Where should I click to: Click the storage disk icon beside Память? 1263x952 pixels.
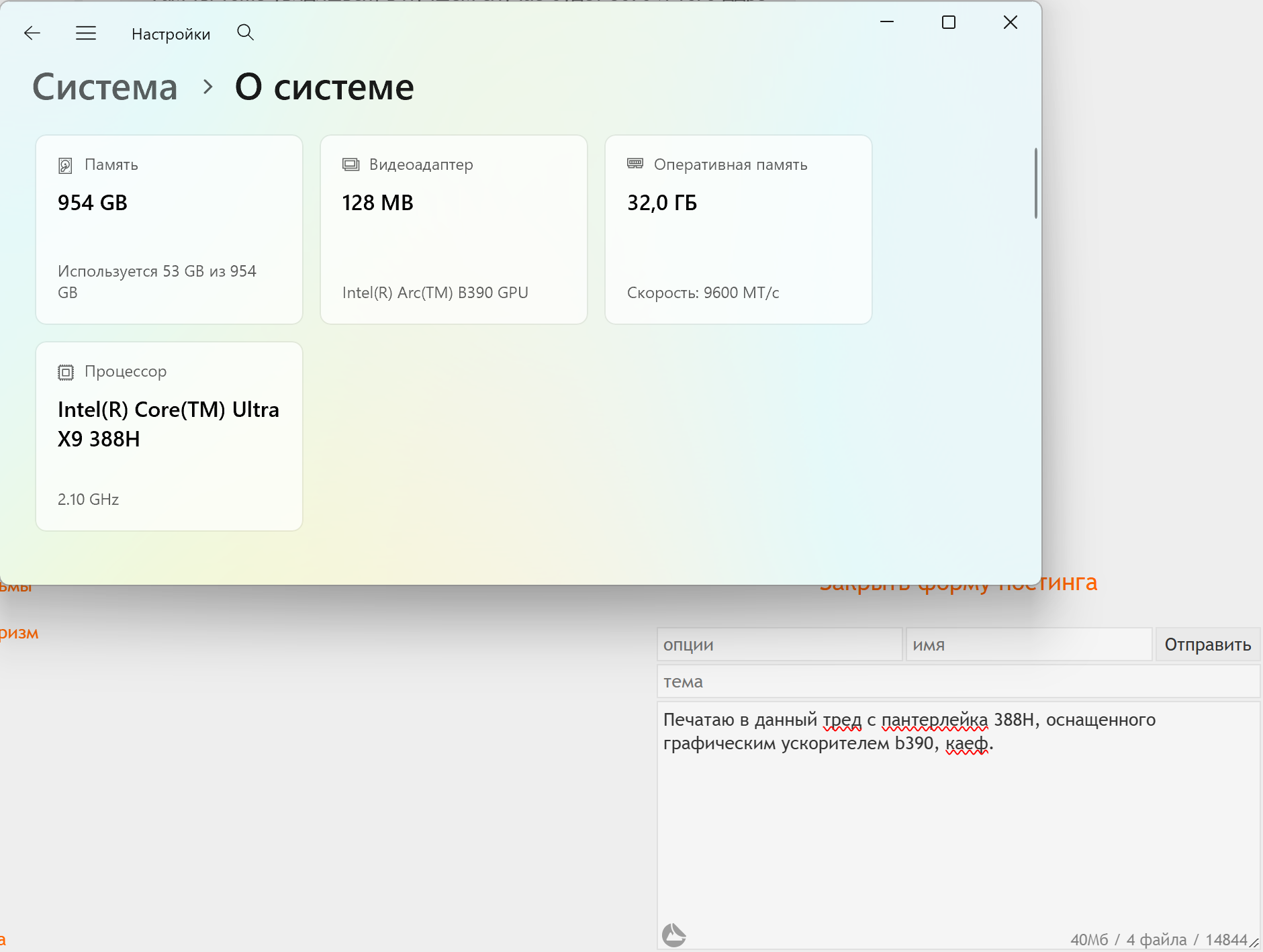65,165
